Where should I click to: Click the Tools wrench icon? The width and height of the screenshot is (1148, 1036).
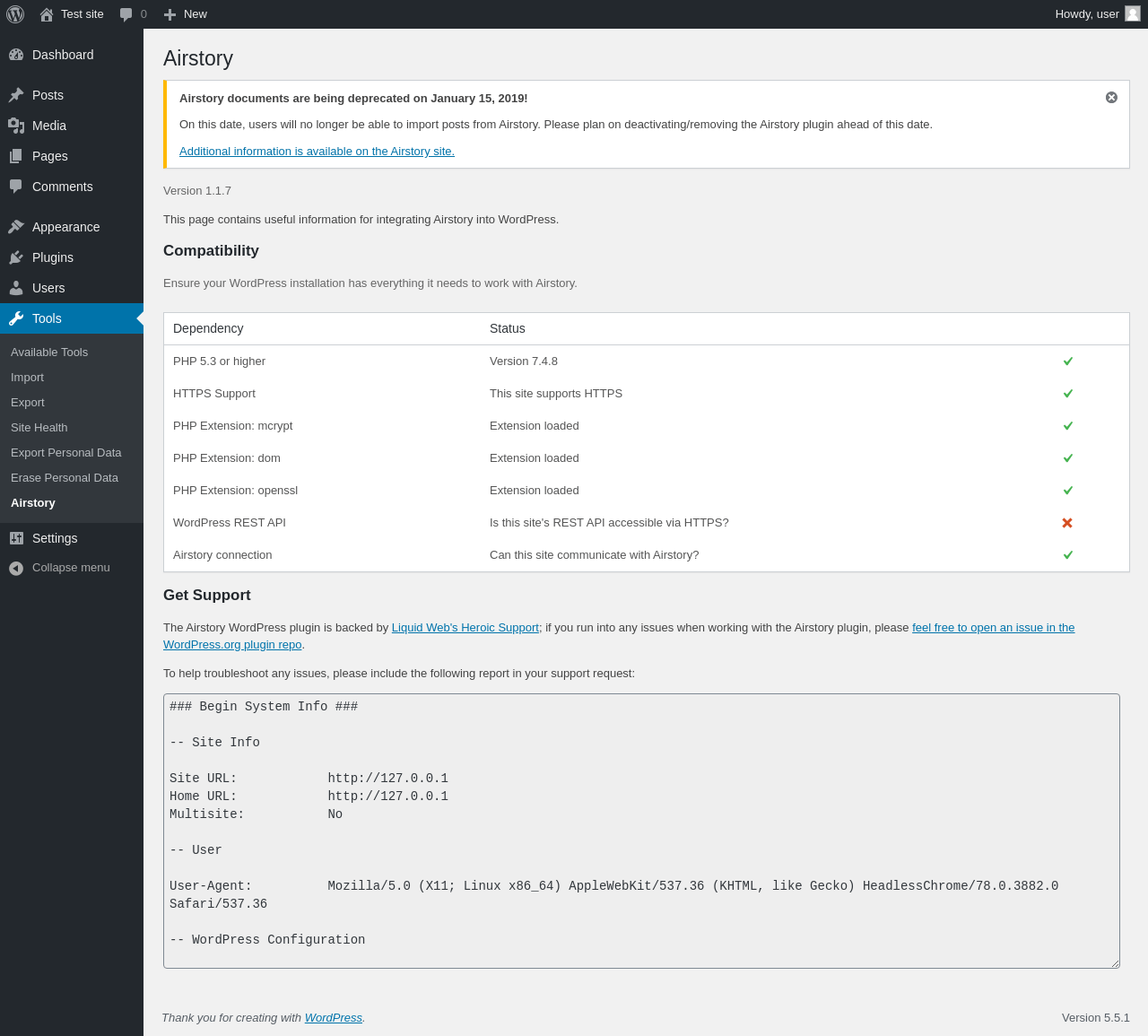point(16,318)
